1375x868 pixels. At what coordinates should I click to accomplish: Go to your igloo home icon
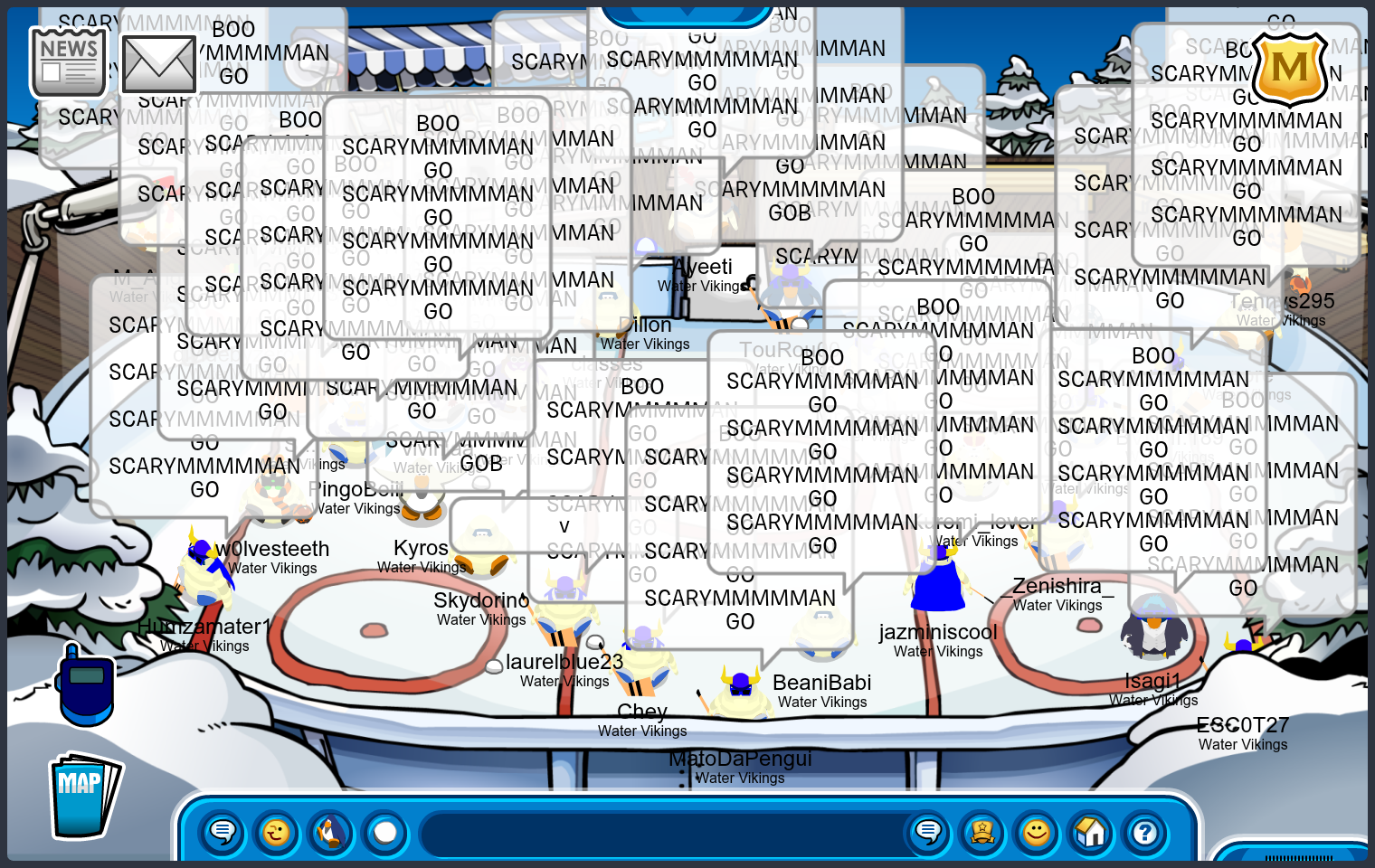pyautogui.click(x=1091, y=832)
